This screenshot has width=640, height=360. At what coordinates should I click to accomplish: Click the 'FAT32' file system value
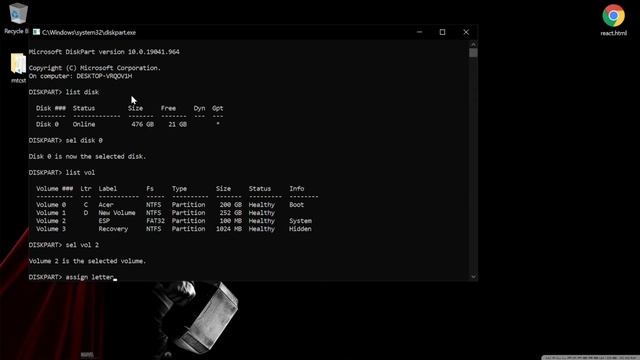coord(155,221)
